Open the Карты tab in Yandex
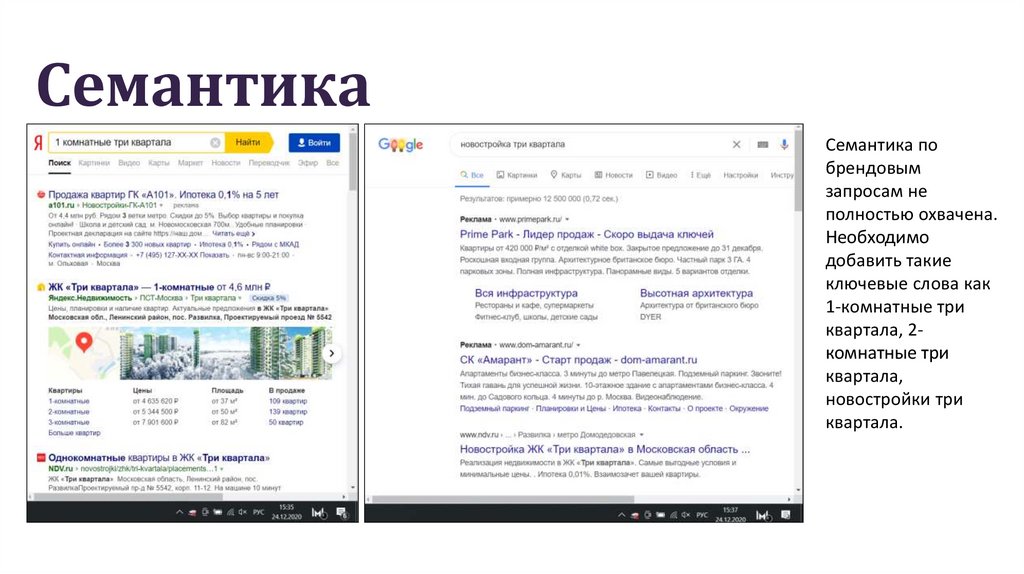 159,163
